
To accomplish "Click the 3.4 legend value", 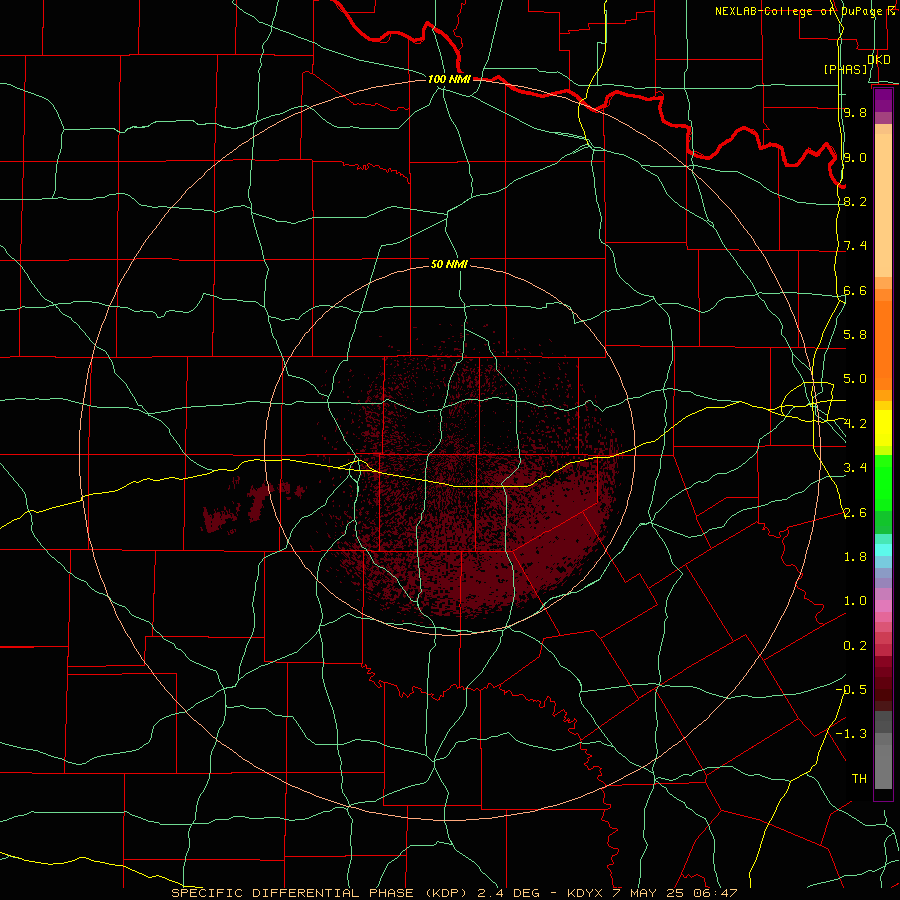I will [855, 468].
